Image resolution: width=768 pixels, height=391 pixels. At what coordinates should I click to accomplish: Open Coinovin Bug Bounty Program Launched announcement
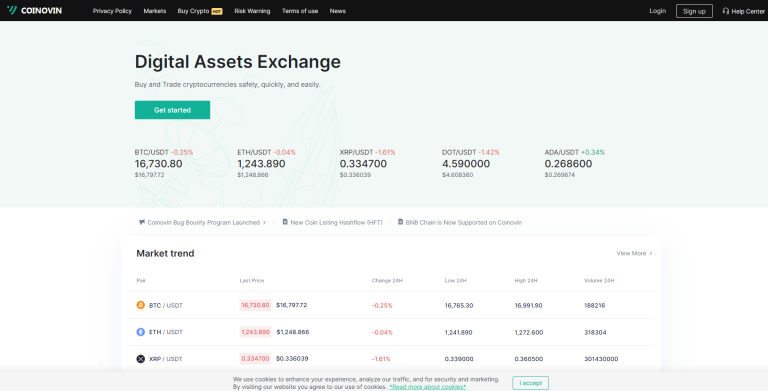pyautogui.click(x=203, y=222)
